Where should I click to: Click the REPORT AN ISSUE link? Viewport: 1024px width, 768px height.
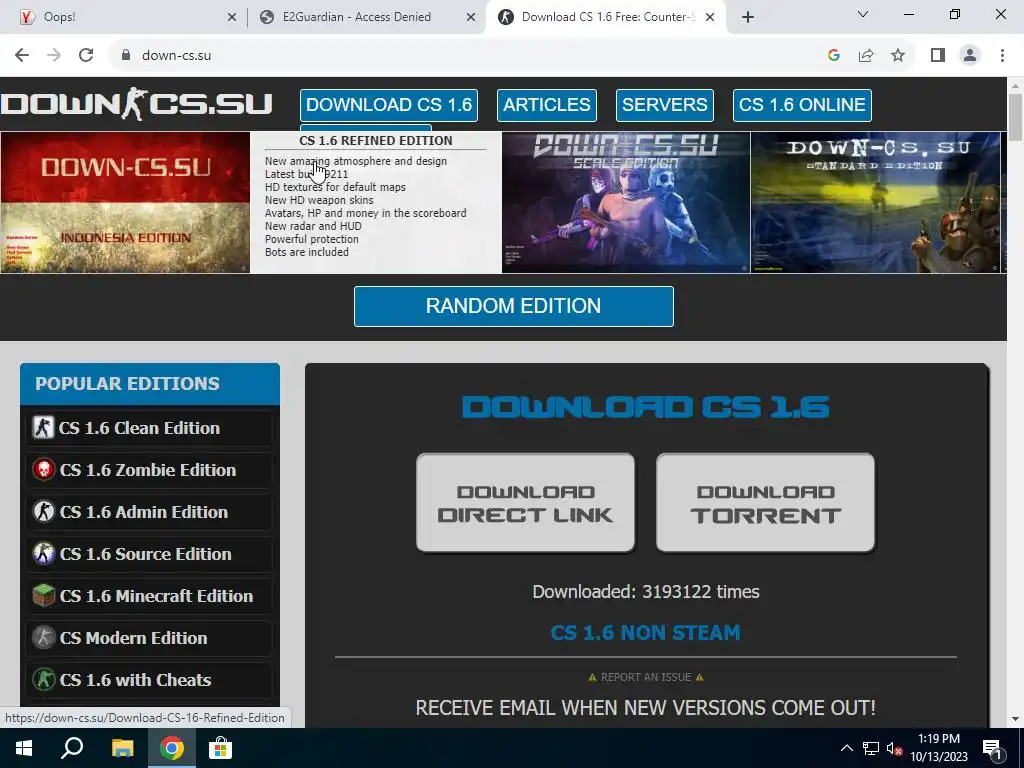pyautogui.click(x=646, y=677)
